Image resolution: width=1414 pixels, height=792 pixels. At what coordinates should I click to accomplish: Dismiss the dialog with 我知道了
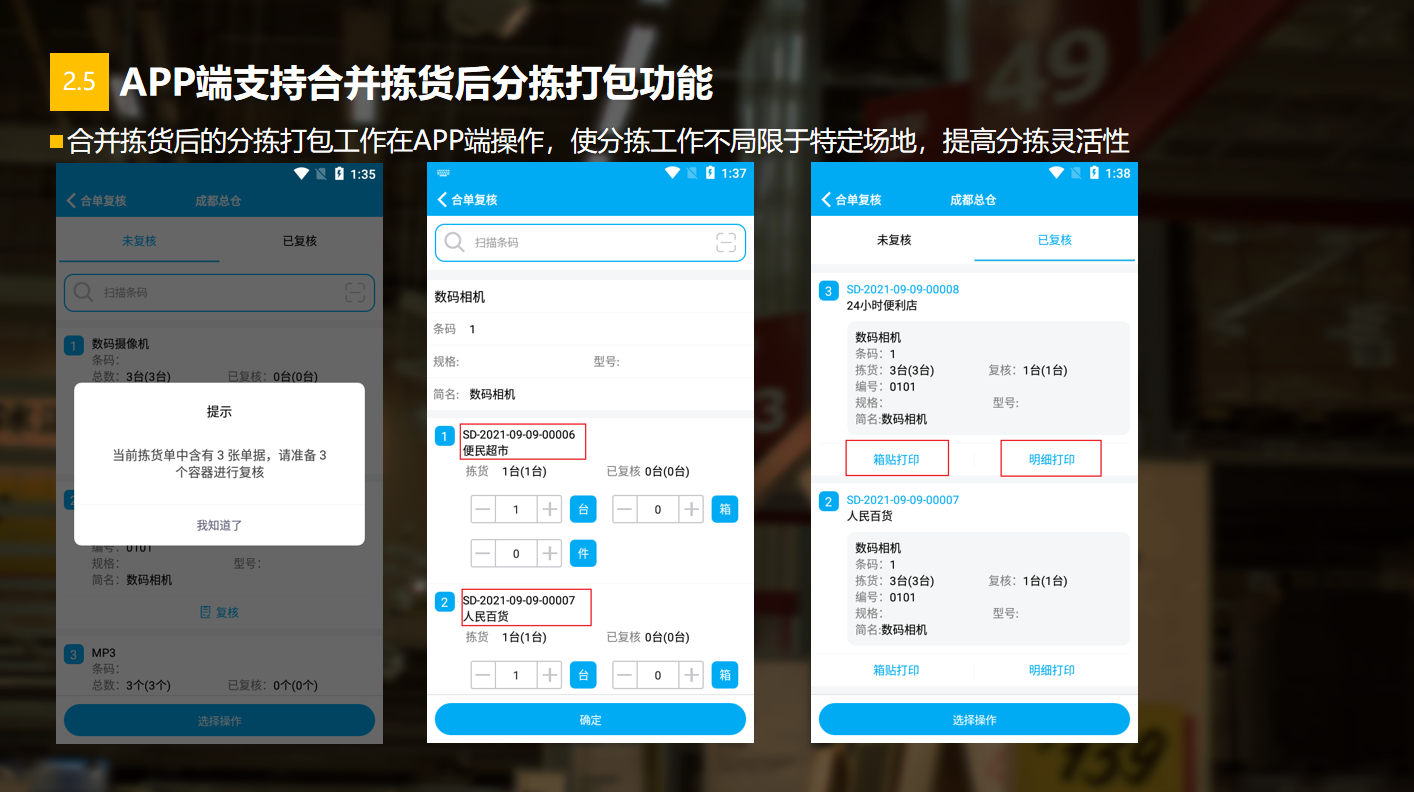tap(219, 524)
